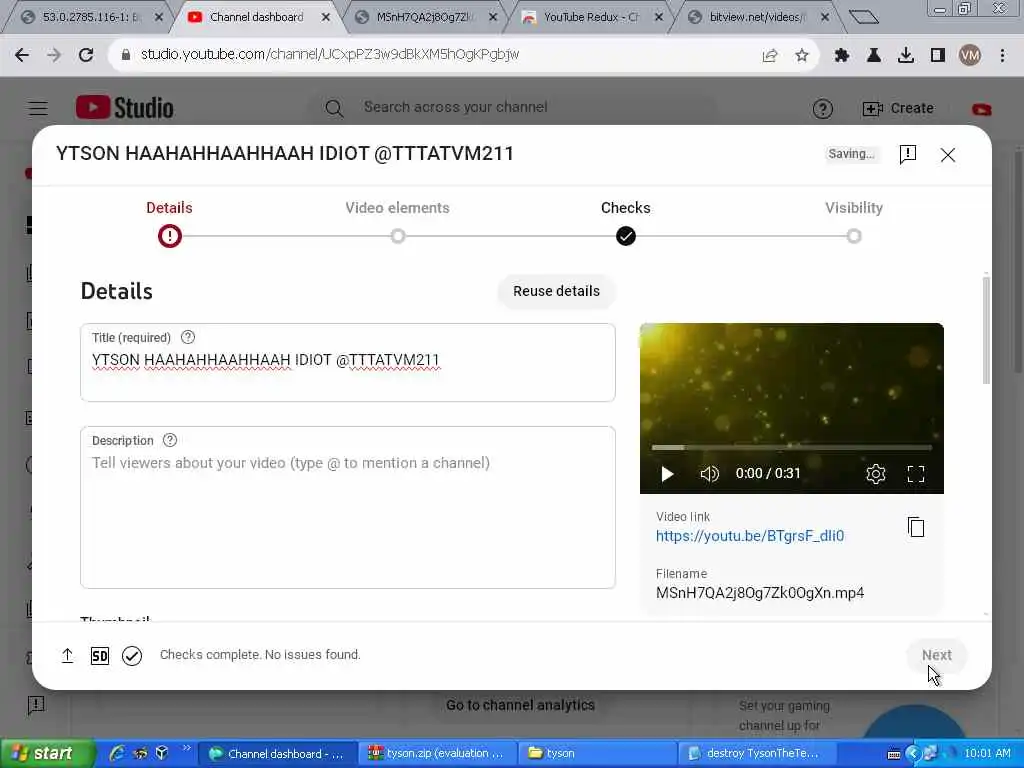Open browser downloads icon
Screen dimensions: 1024x768
(906, 56)
